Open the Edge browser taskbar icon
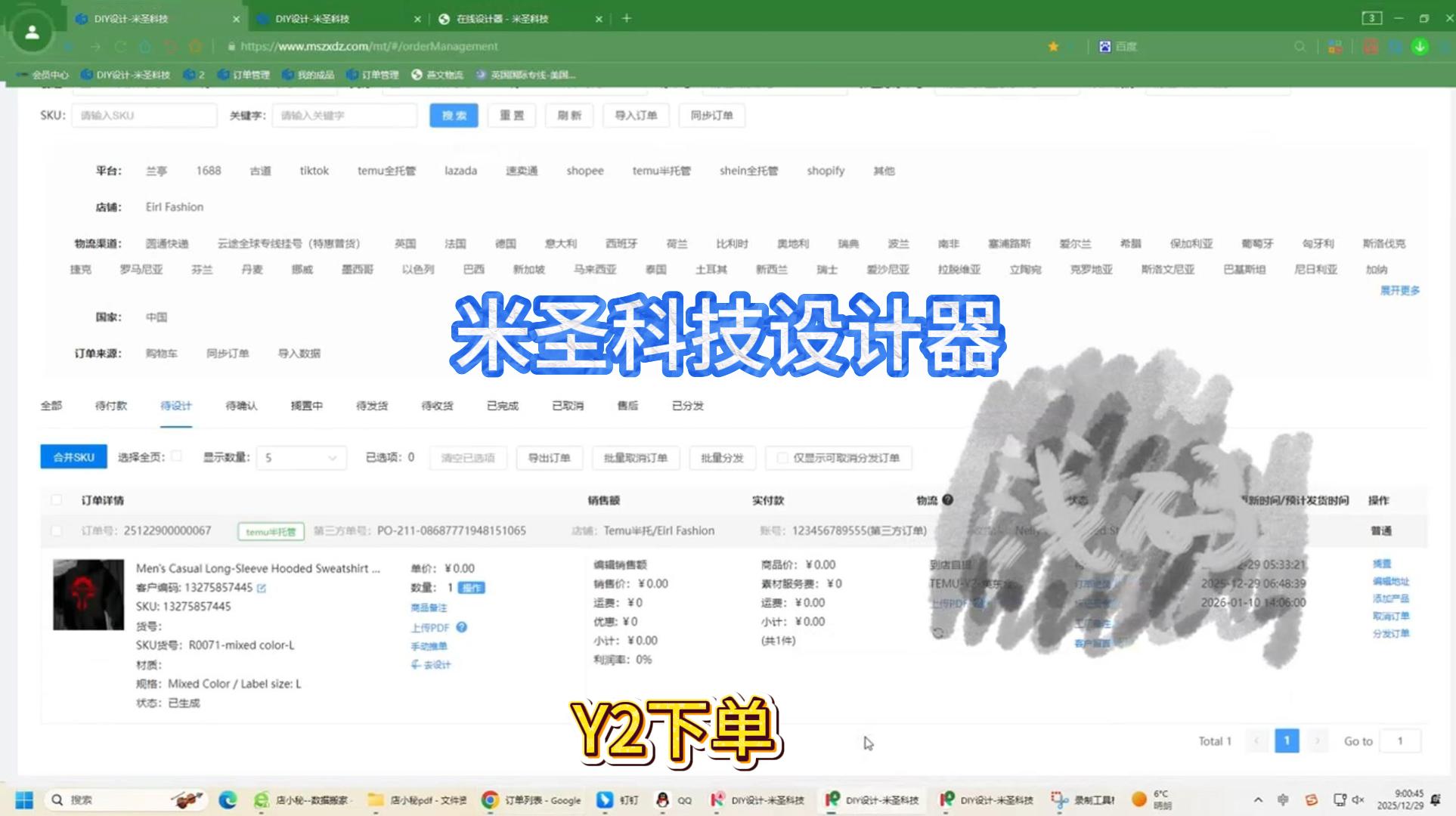Viewport: 1456px width, 816px height. tap(228, 799)
